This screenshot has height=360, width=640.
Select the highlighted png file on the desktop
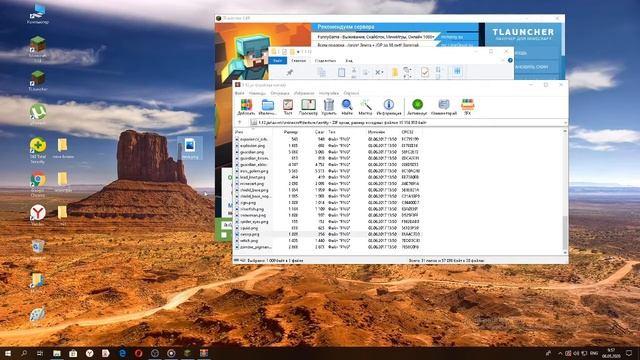click(190, 148)
